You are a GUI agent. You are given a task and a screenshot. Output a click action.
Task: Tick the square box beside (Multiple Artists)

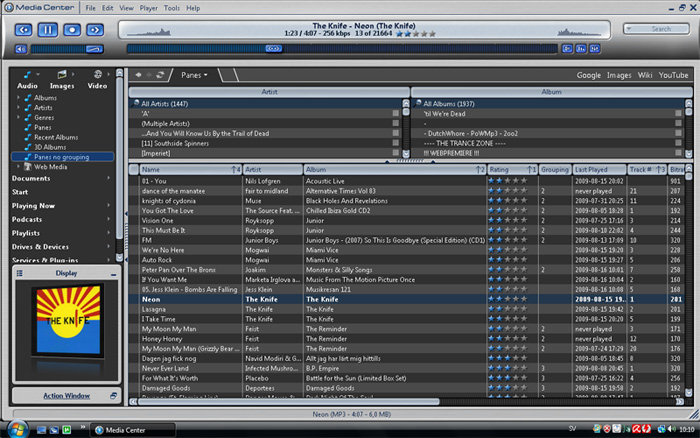(x=396, y=123)
